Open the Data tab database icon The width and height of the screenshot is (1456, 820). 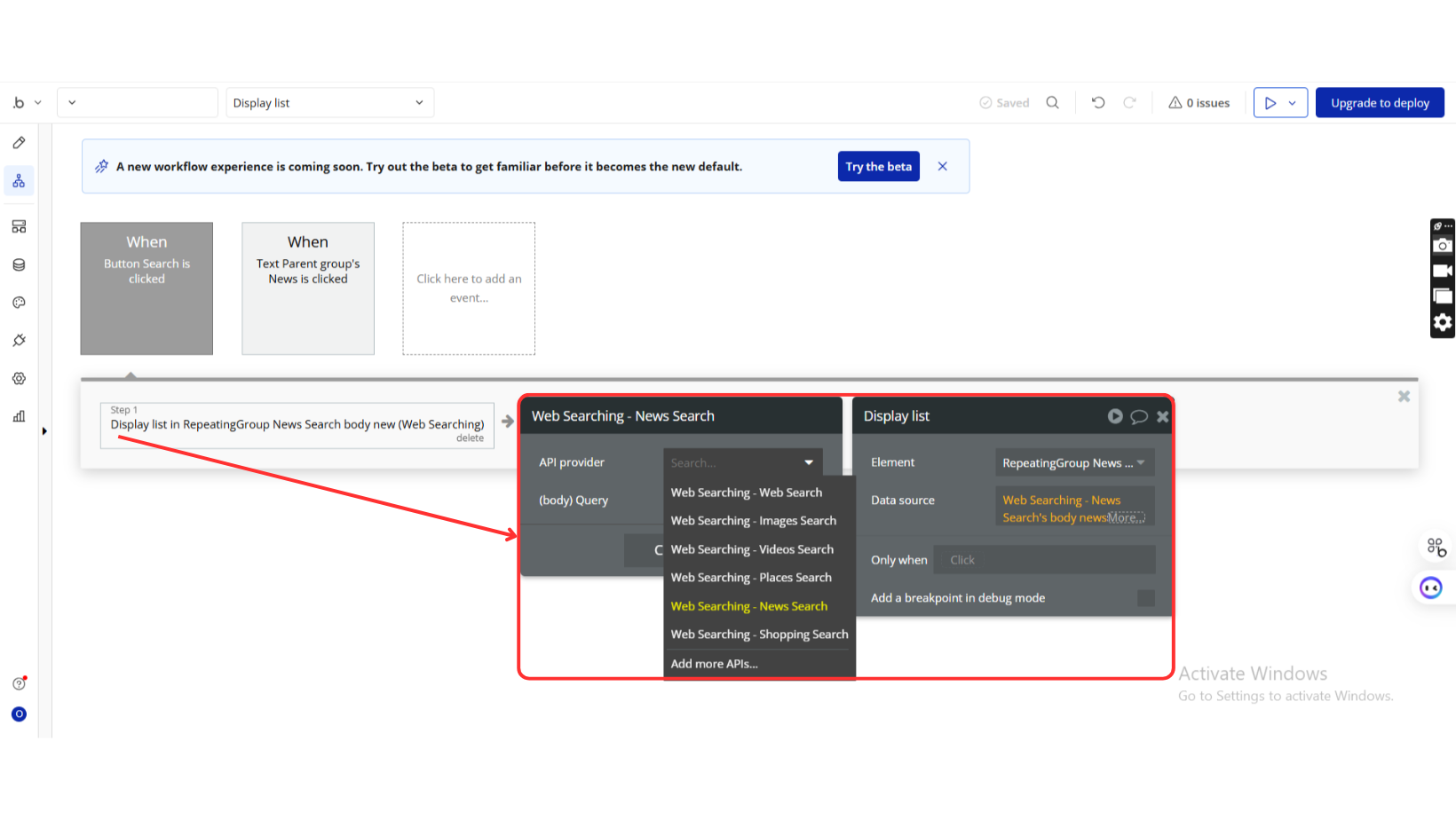pos(19,264)
